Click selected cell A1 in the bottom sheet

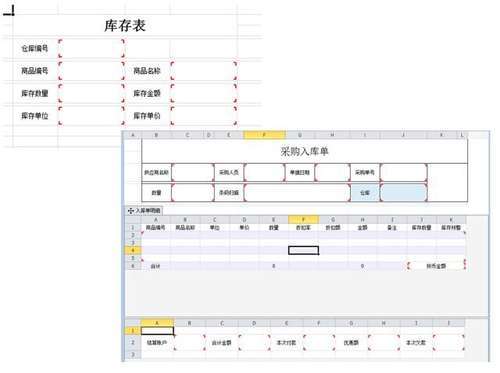pos(157,331)
